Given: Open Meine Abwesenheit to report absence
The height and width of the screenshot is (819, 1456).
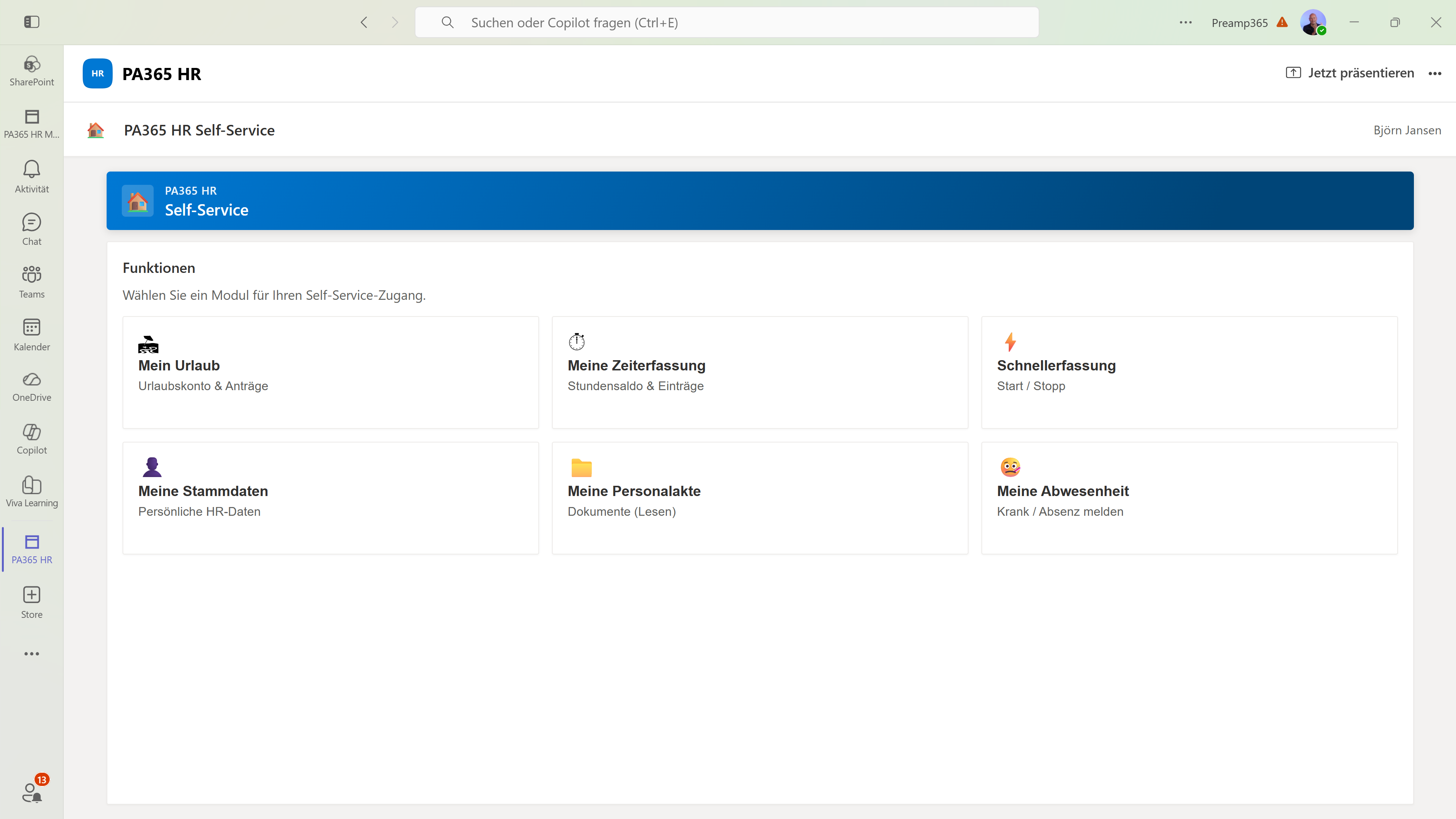Looking at the screenshot, I should [1189, 498].
